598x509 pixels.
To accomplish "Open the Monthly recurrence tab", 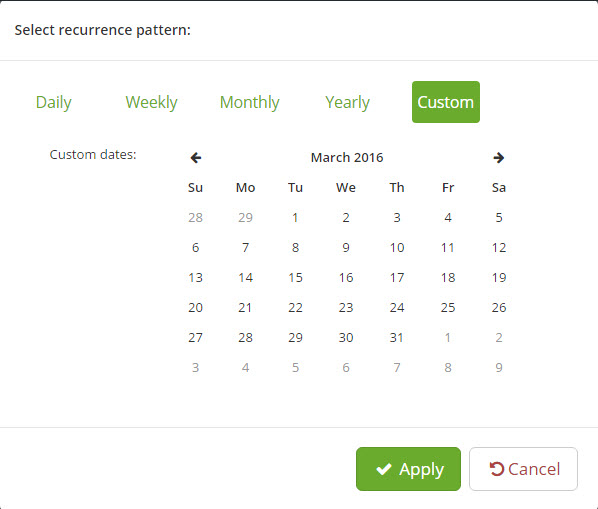I will point(250,102).
